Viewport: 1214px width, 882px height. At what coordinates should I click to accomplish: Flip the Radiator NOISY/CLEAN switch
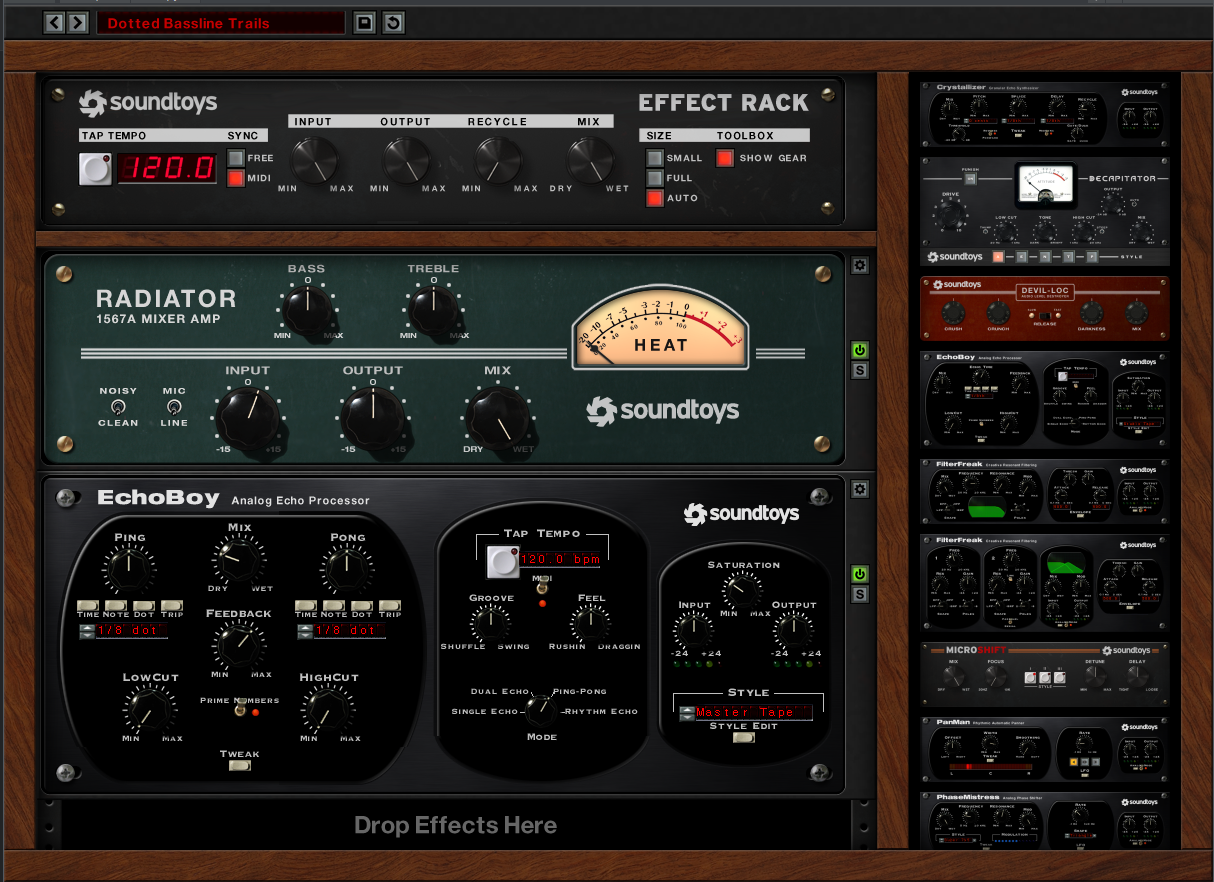tap(118, 407)
